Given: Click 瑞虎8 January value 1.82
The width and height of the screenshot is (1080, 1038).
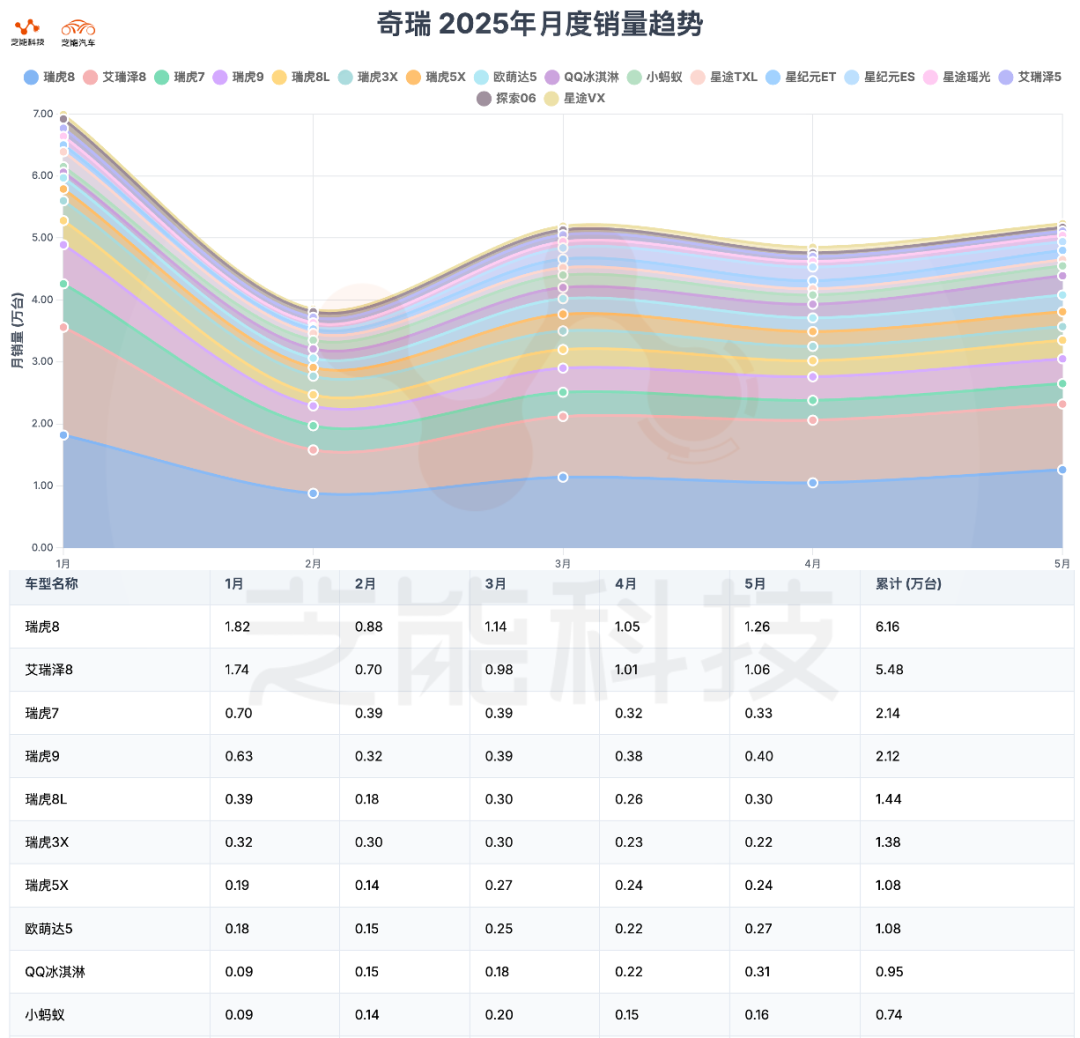Looking at the screenshot, I should (238, 627).
